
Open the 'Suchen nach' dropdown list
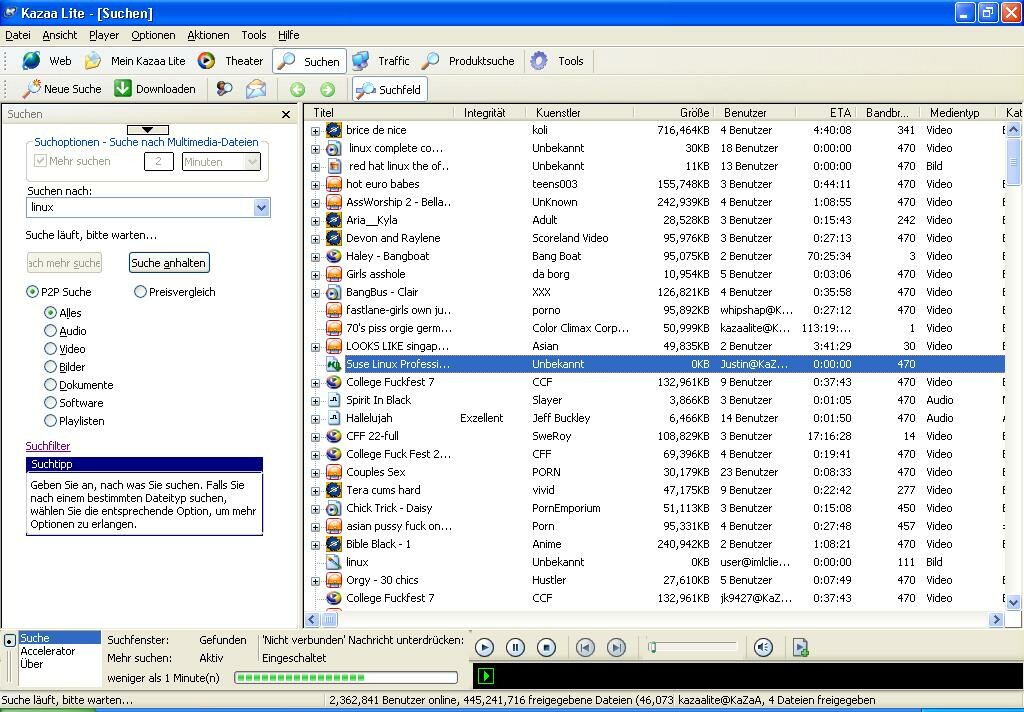point(260,207)
